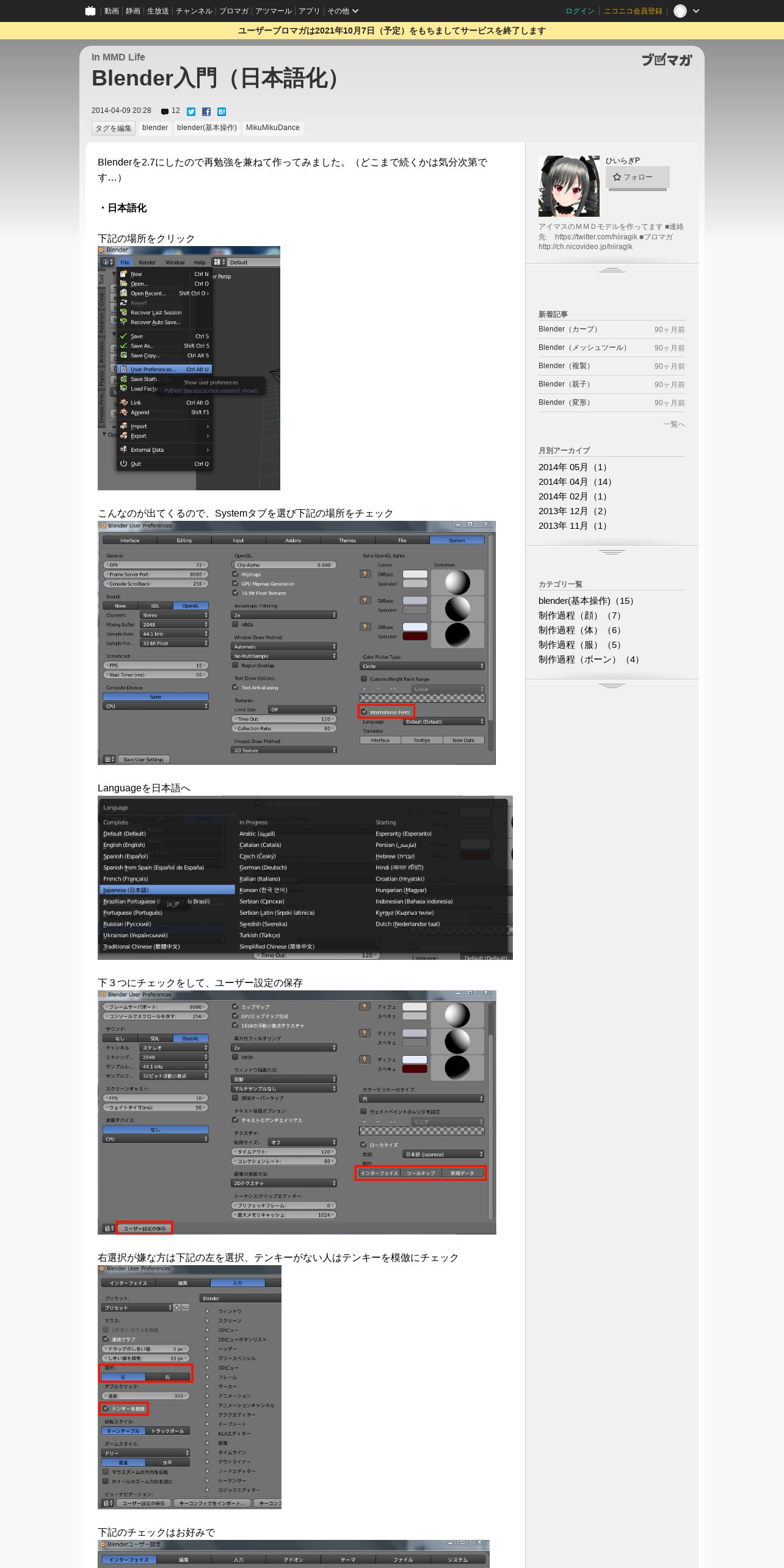
Task: Click User Preferences... in the File menu screenshot
Action: coord(164,369)
